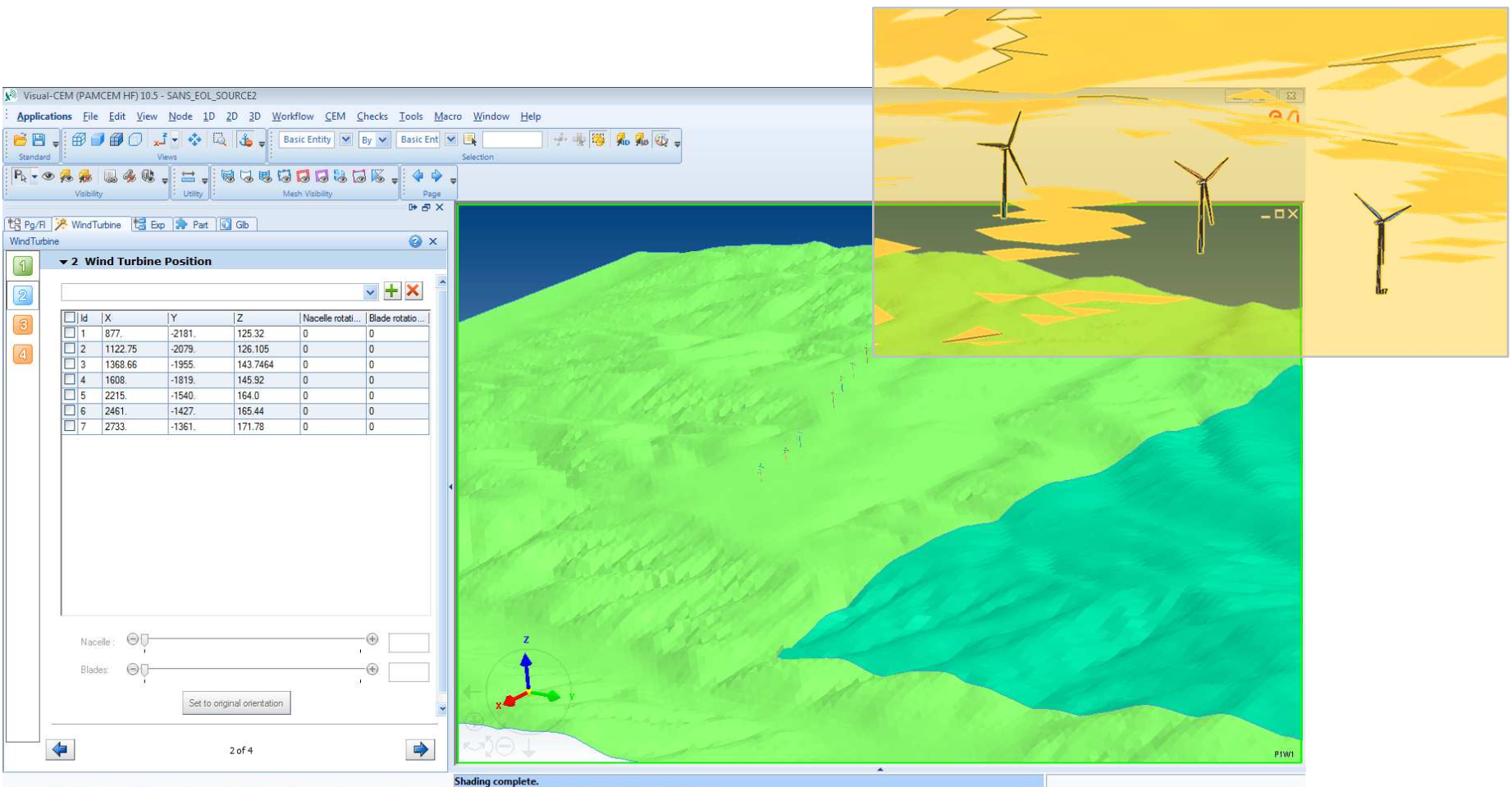
Task: Open the Checks menu
Action: click(x=372, y=117)
